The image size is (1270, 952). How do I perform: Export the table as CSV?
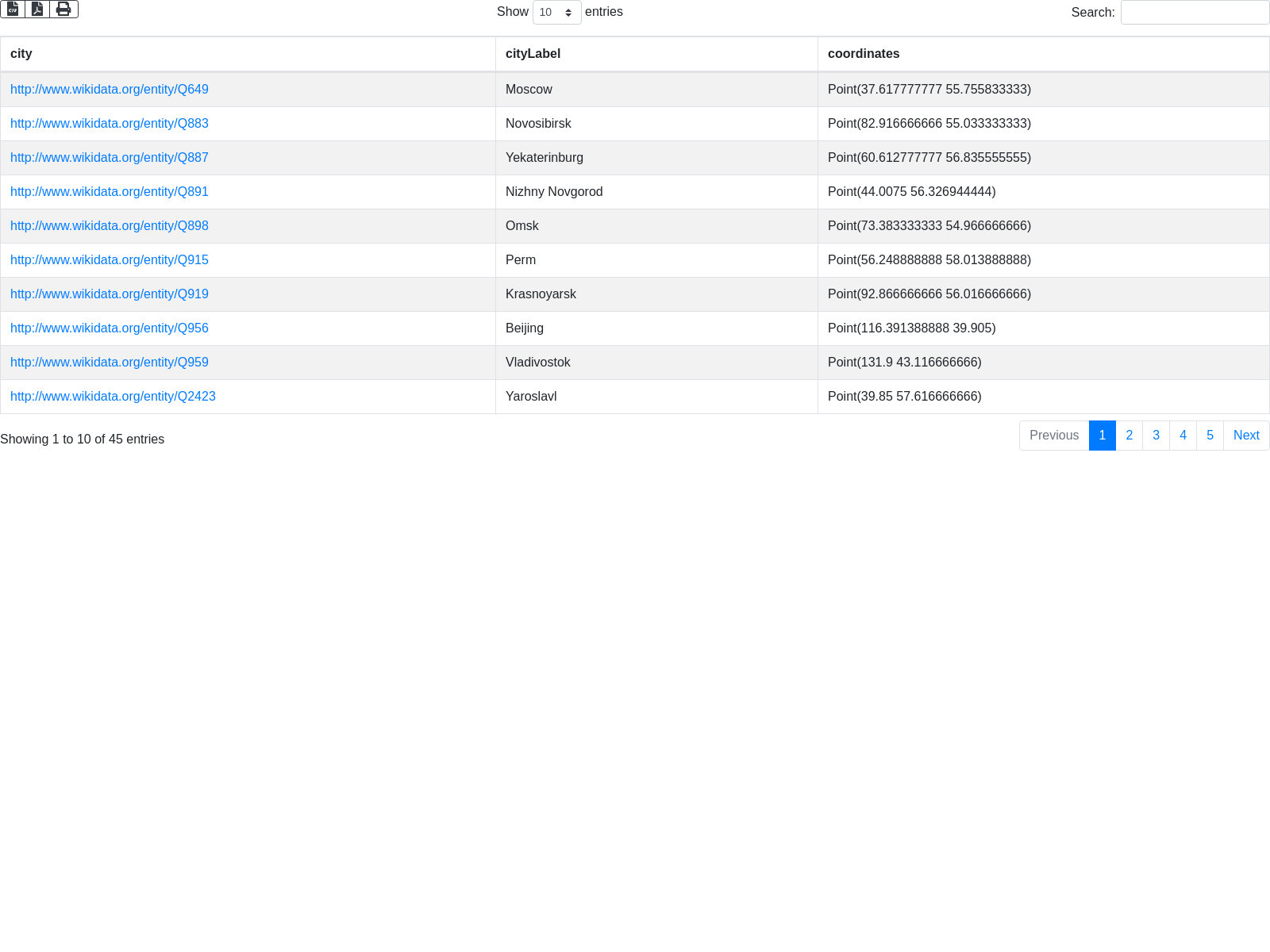click(13, 9)
